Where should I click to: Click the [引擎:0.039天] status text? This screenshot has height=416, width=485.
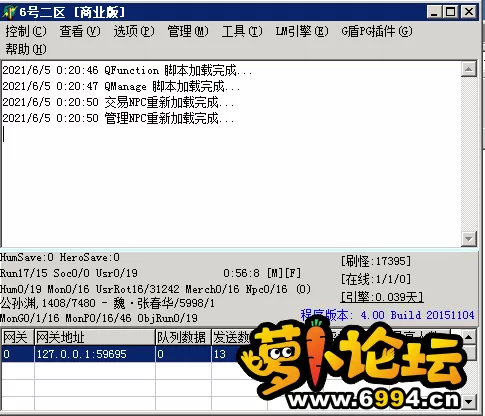(382, 297)
